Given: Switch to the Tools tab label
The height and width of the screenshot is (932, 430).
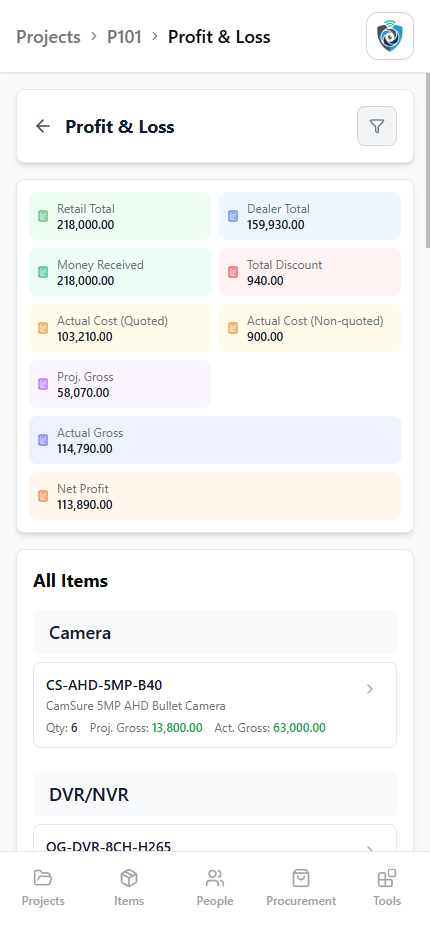Looking at the screenshot, I should click(x=387, y=900).
